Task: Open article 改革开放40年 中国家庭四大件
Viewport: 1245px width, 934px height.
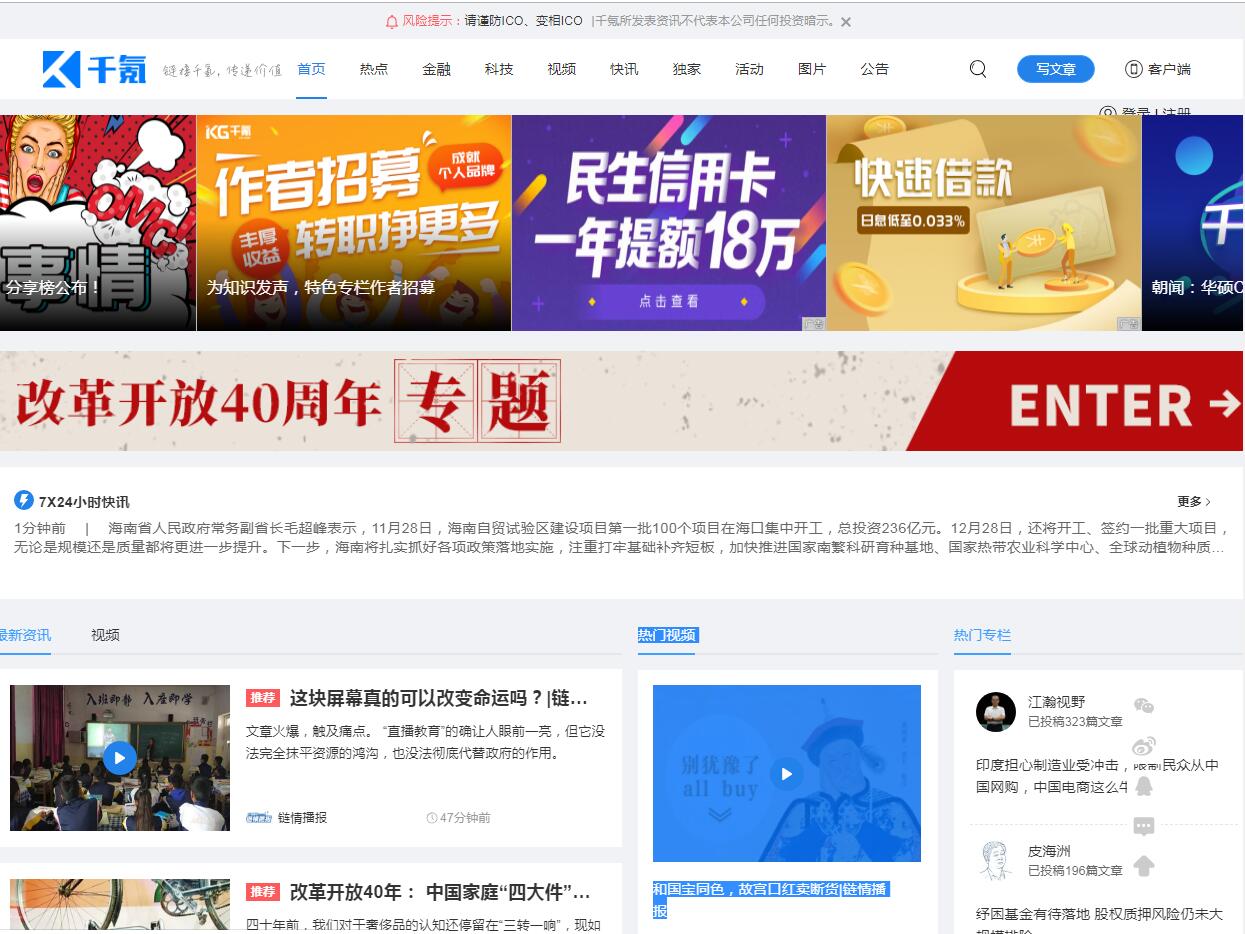Action: (441, 891)
